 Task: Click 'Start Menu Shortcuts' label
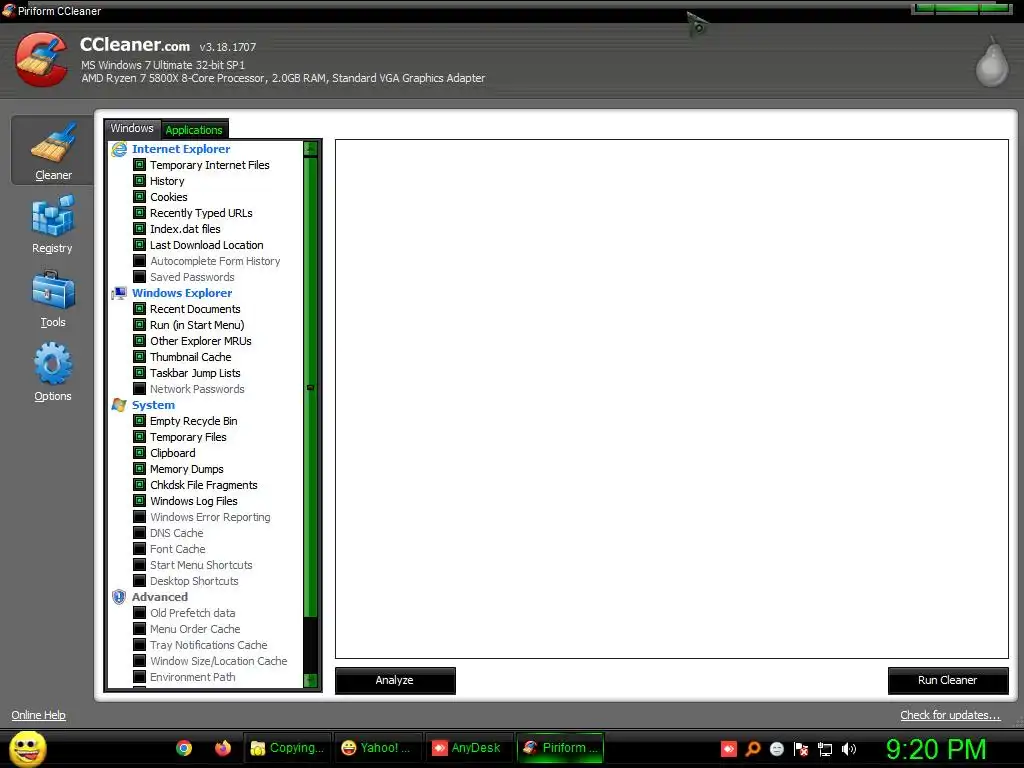[201, 565]
